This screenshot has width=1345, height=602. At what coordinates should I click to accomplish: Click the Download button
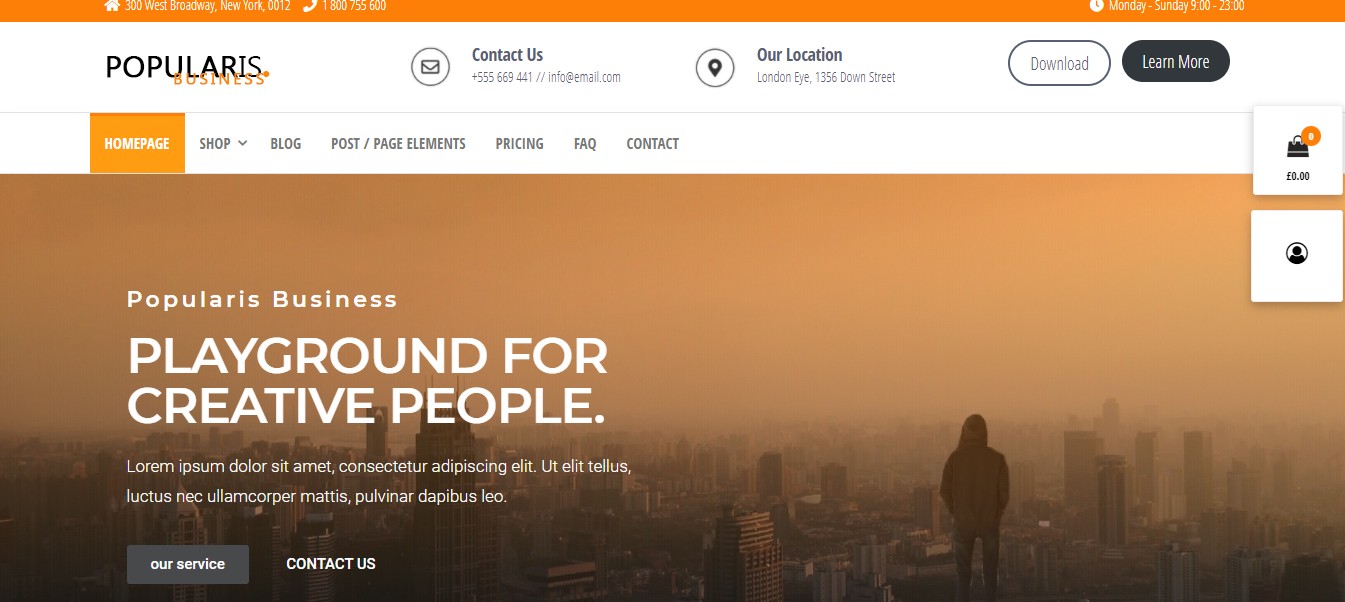click(x=1059, y=63)
